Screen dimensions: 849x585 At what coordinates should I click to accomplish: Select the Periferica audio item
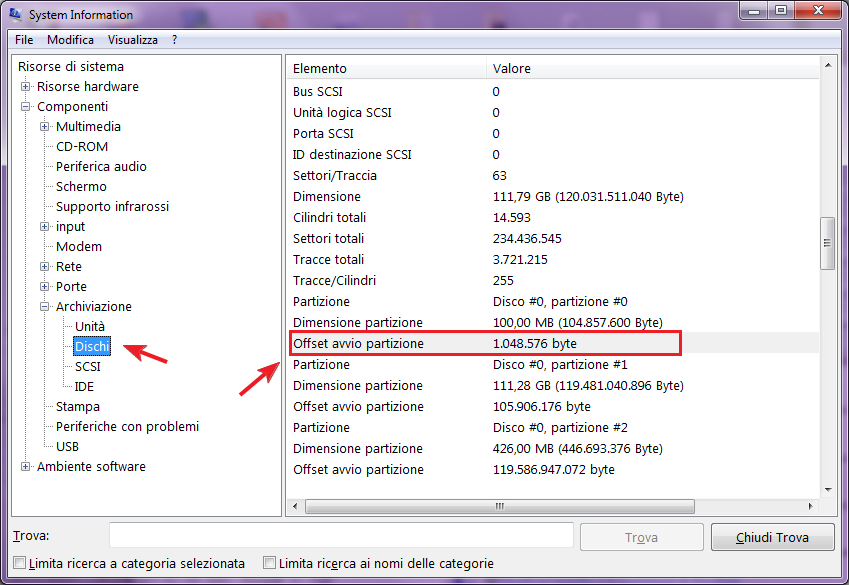[101, 167]
